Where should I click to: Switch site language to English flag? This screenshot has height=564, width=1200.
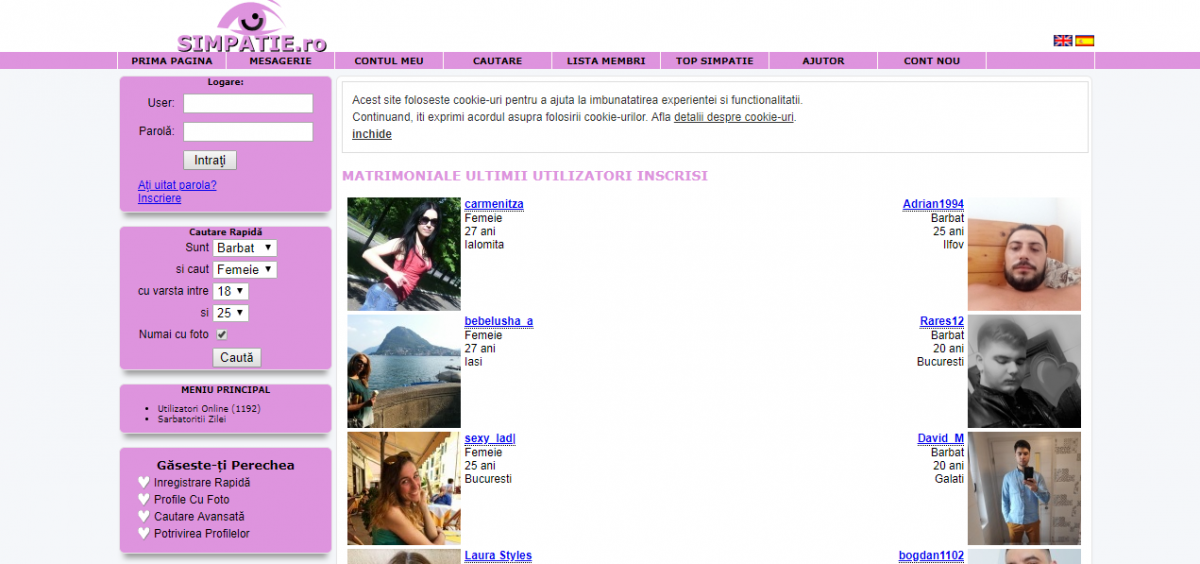point(1063,41)
